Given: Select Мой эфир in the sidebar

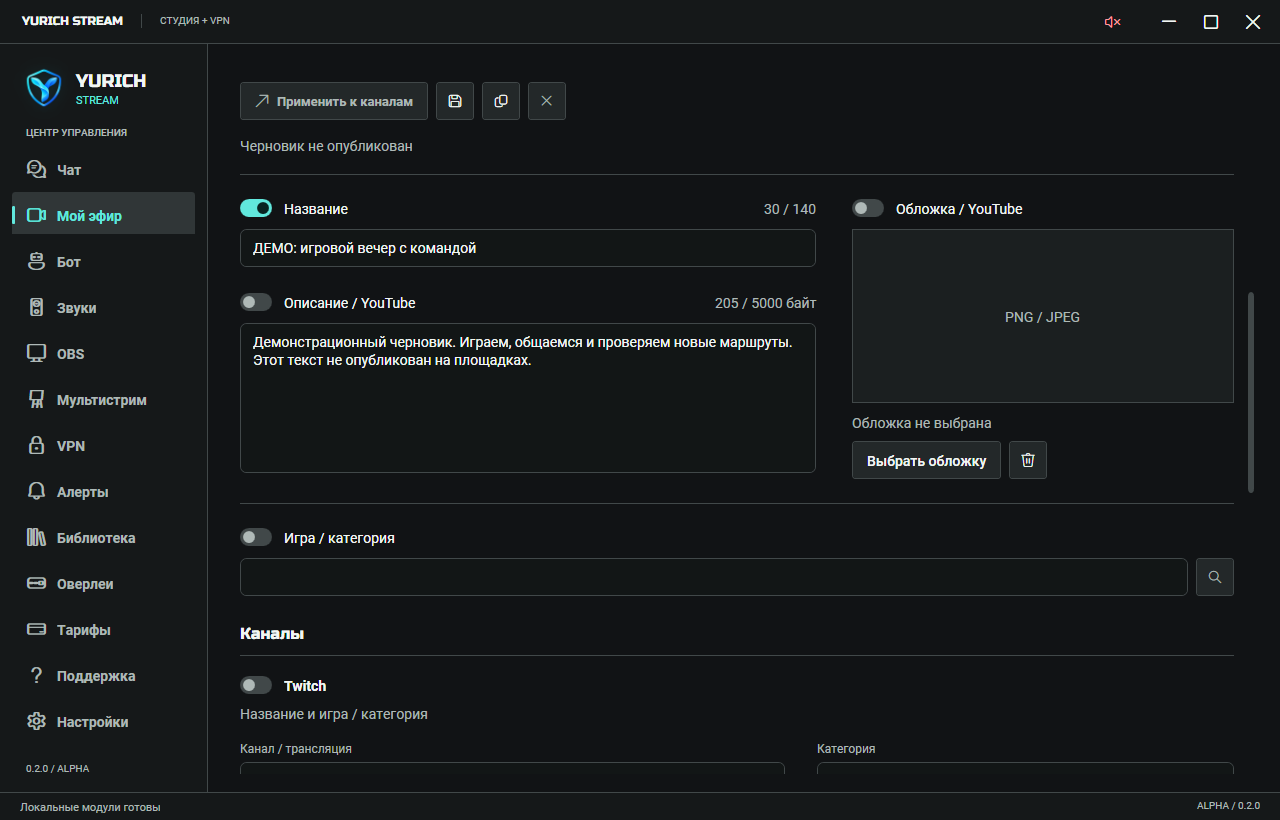Looking at the screenshot, I should (x=103, y=215).
